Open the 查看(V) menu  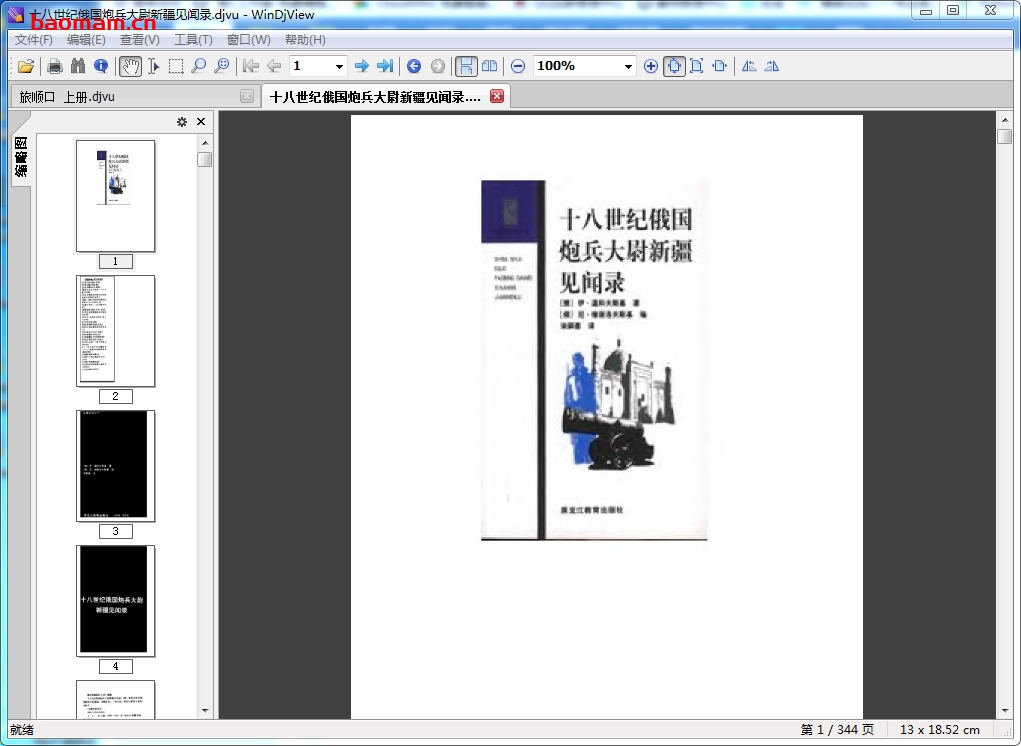(138, 39)
